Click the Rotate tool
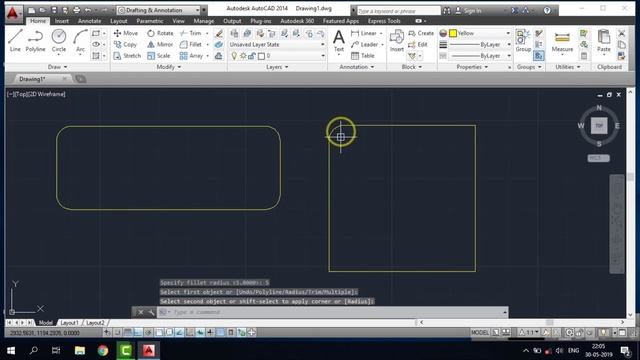The height and width of the screenshot is (360, 640). tap(160, 33)
